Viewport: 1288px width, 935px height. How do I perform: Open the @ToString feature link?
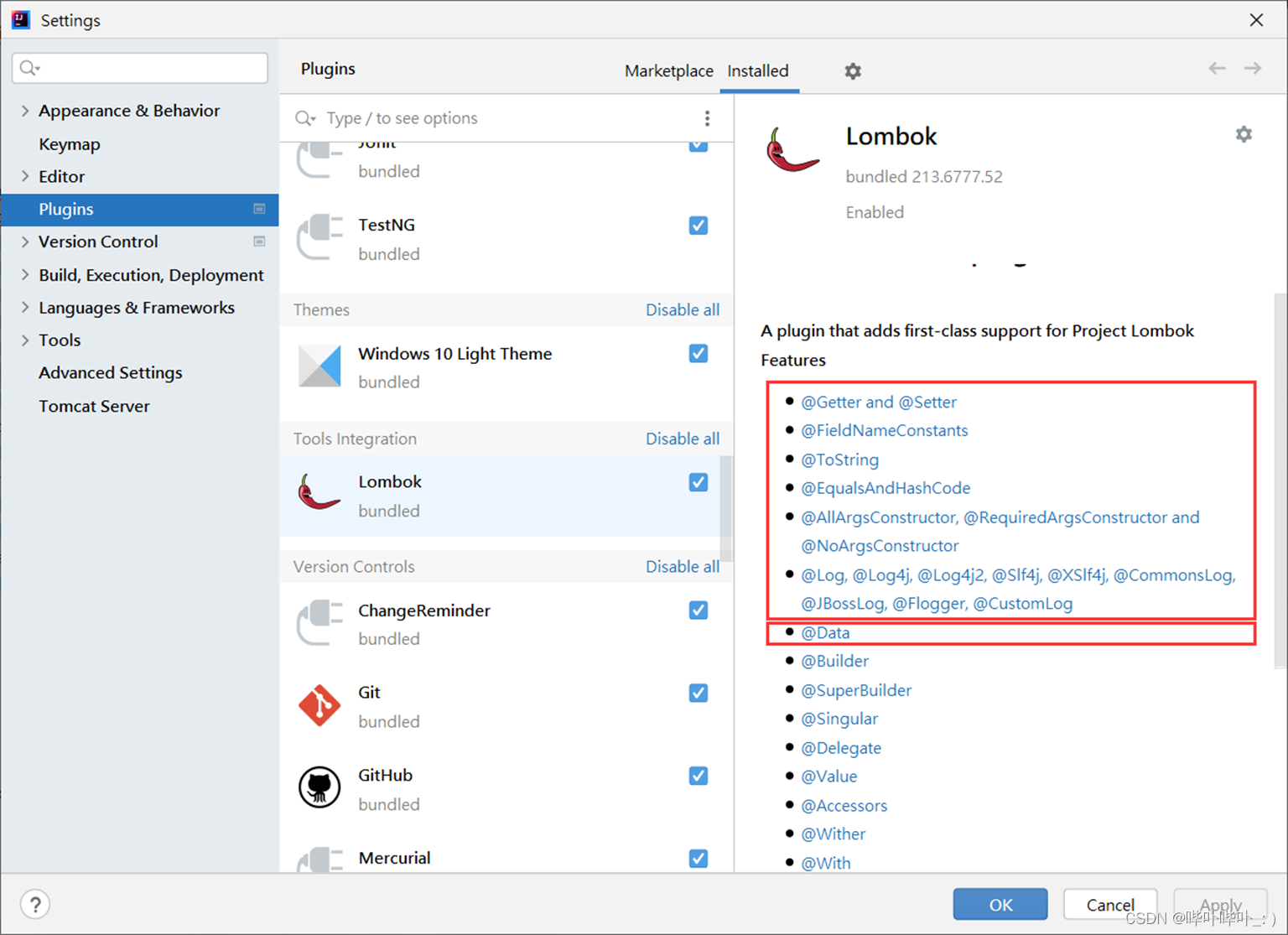click(840, 460)
